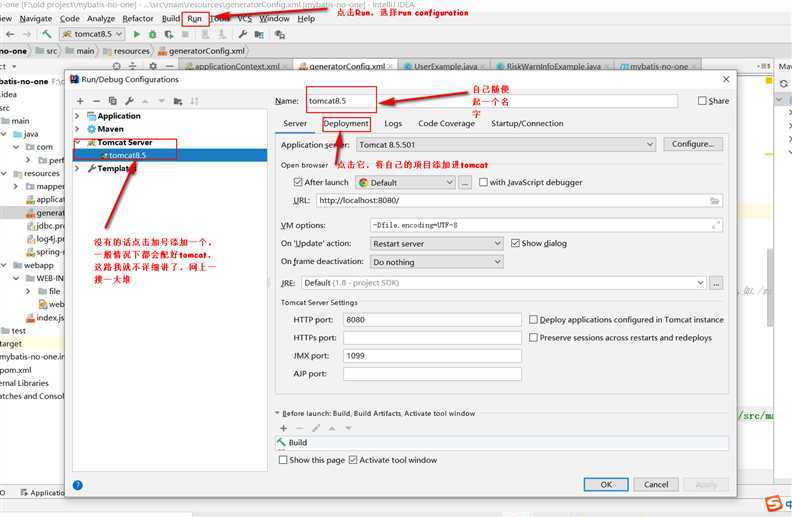Click the JMX port field
The image size is (792, 517).
[432, 356]
